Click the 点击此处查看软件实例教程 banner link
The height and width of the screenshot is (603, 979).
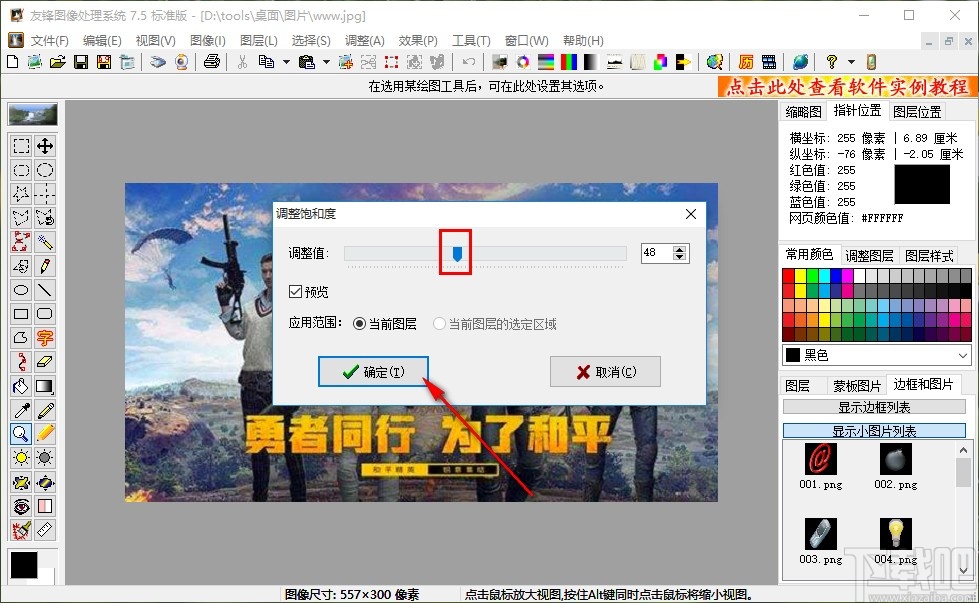point(847,86)
